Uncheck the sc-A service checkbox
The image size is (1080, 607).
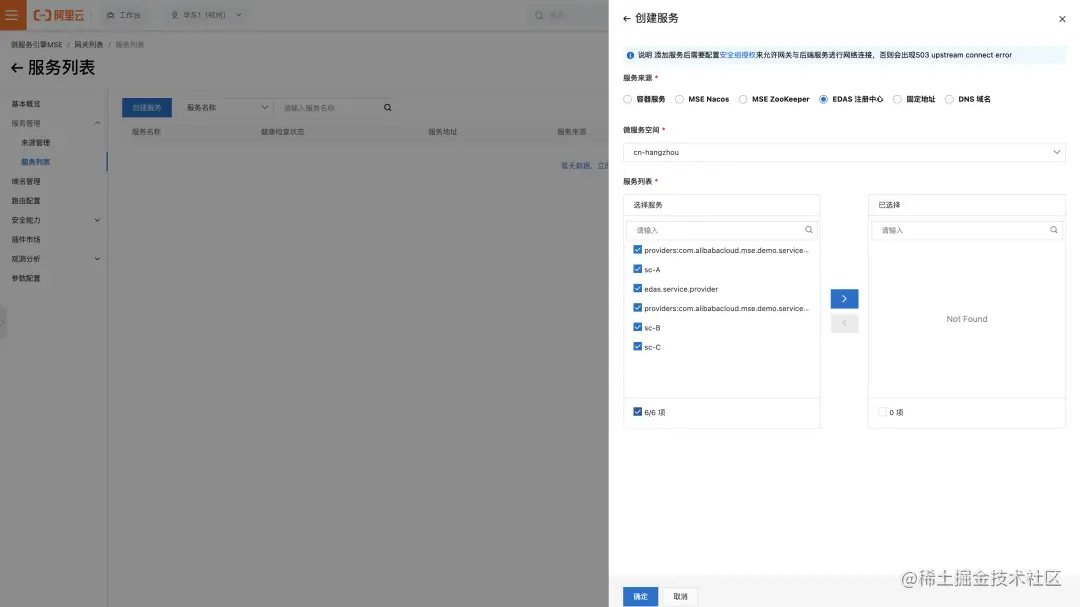638,269
